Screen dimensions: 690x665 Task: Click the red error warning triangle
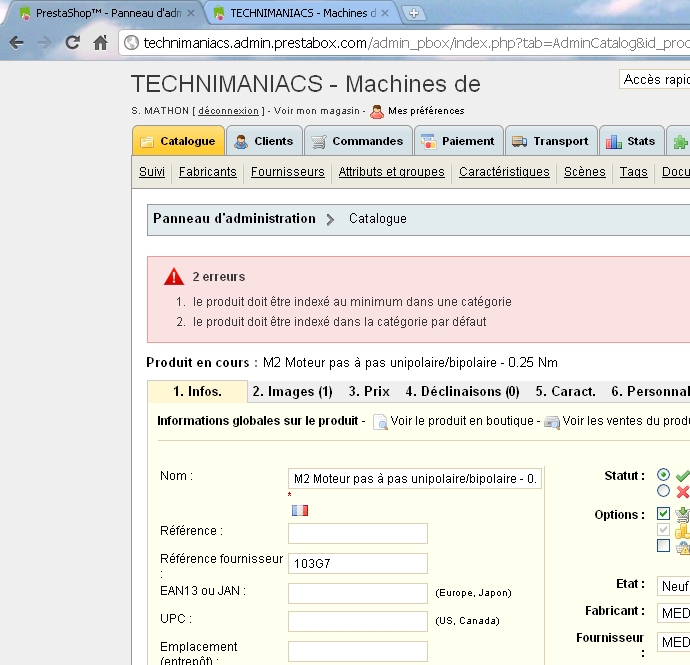[x=174, y=277]
